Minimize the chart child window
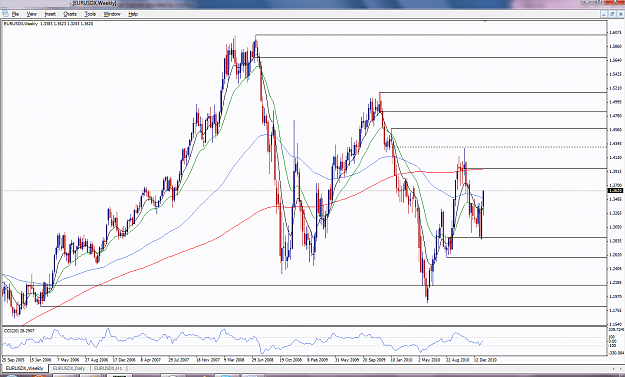The height and width of the screenshot is (377, 625). tap(605, 14)
